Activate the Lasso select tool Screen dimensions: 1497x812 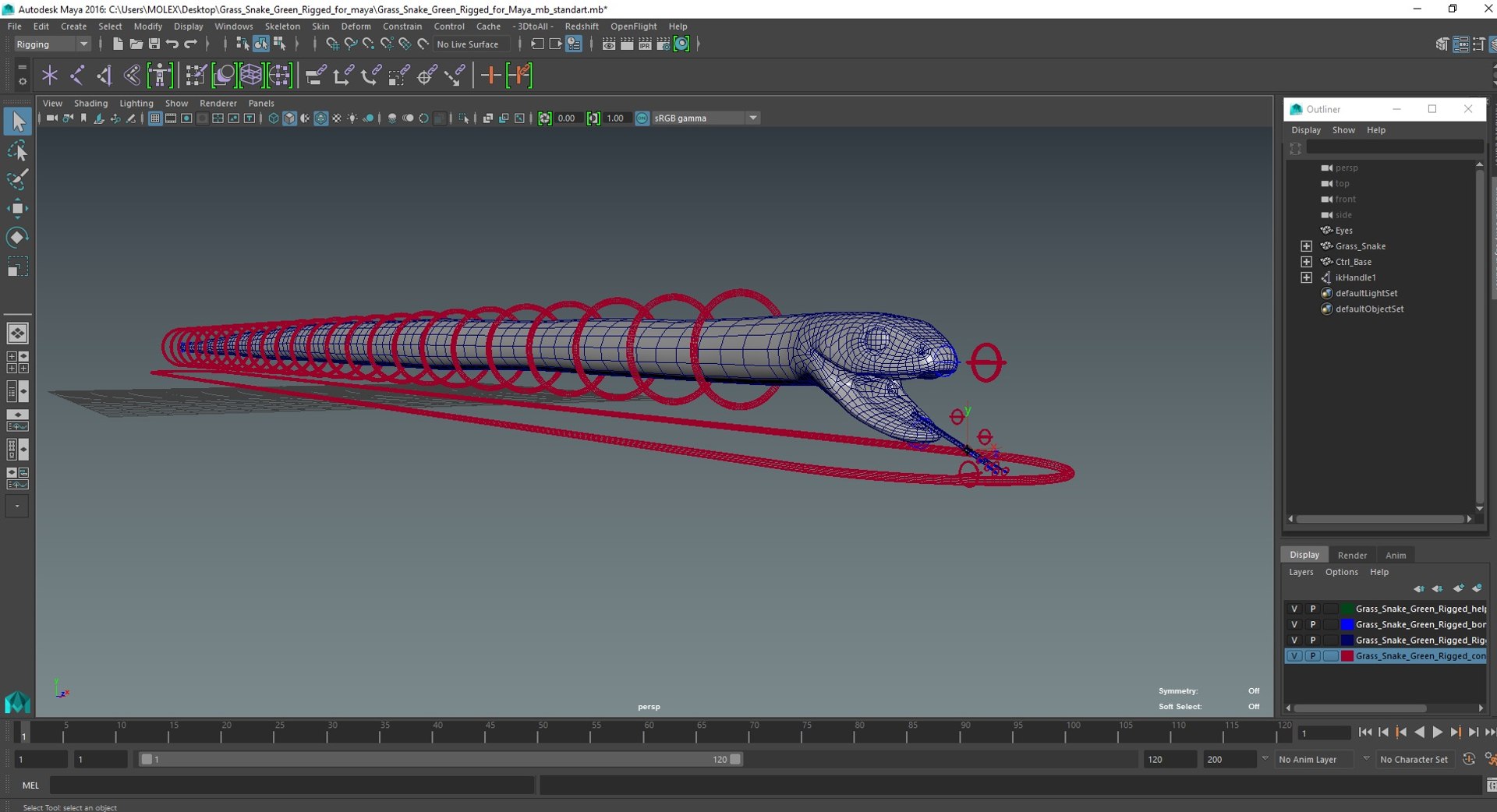pyautogui.click(x=17, y=150)
